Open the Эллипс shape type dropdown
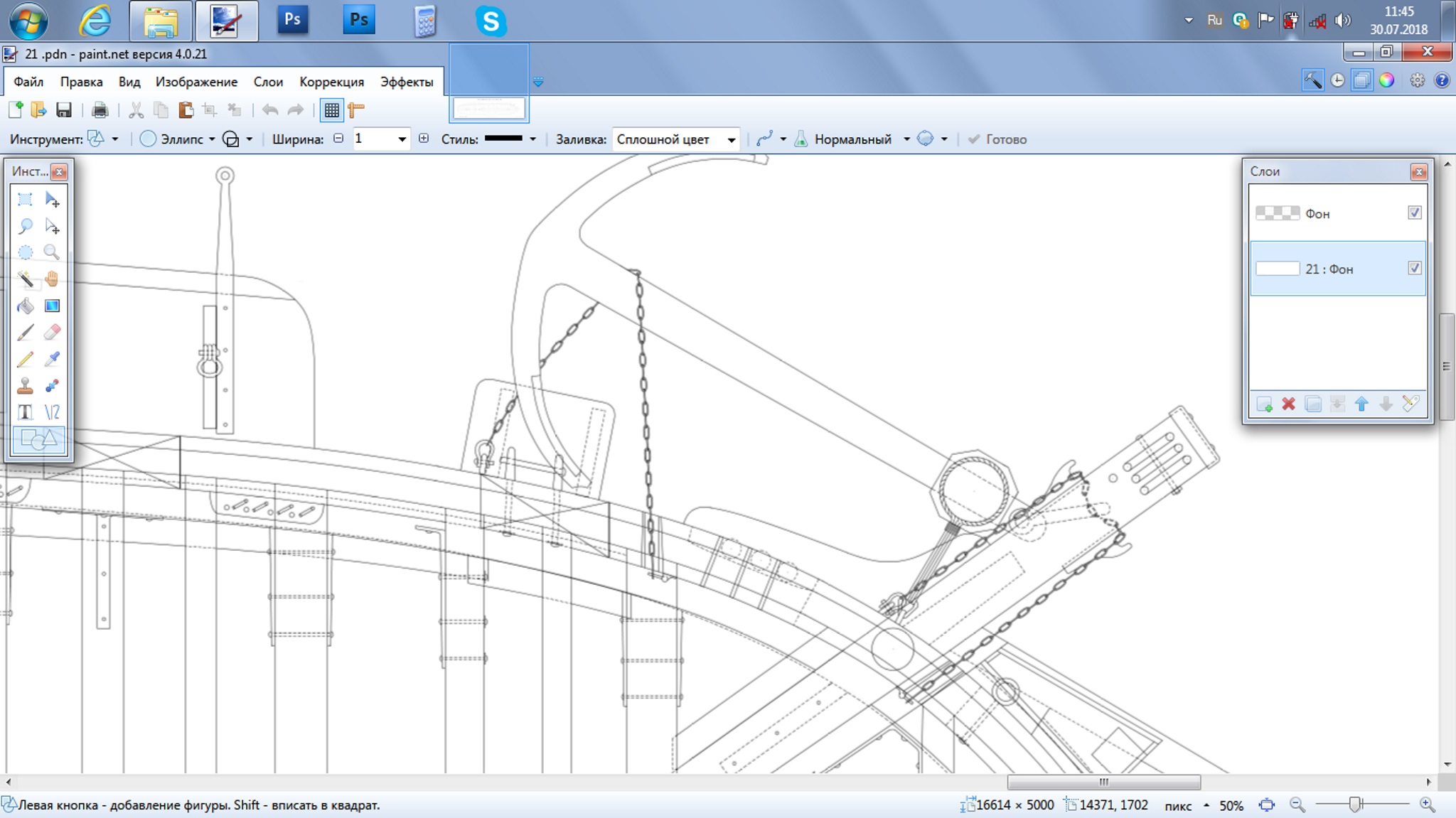Viewport: 1456px width, 818px height. click(x=178, y=139)
